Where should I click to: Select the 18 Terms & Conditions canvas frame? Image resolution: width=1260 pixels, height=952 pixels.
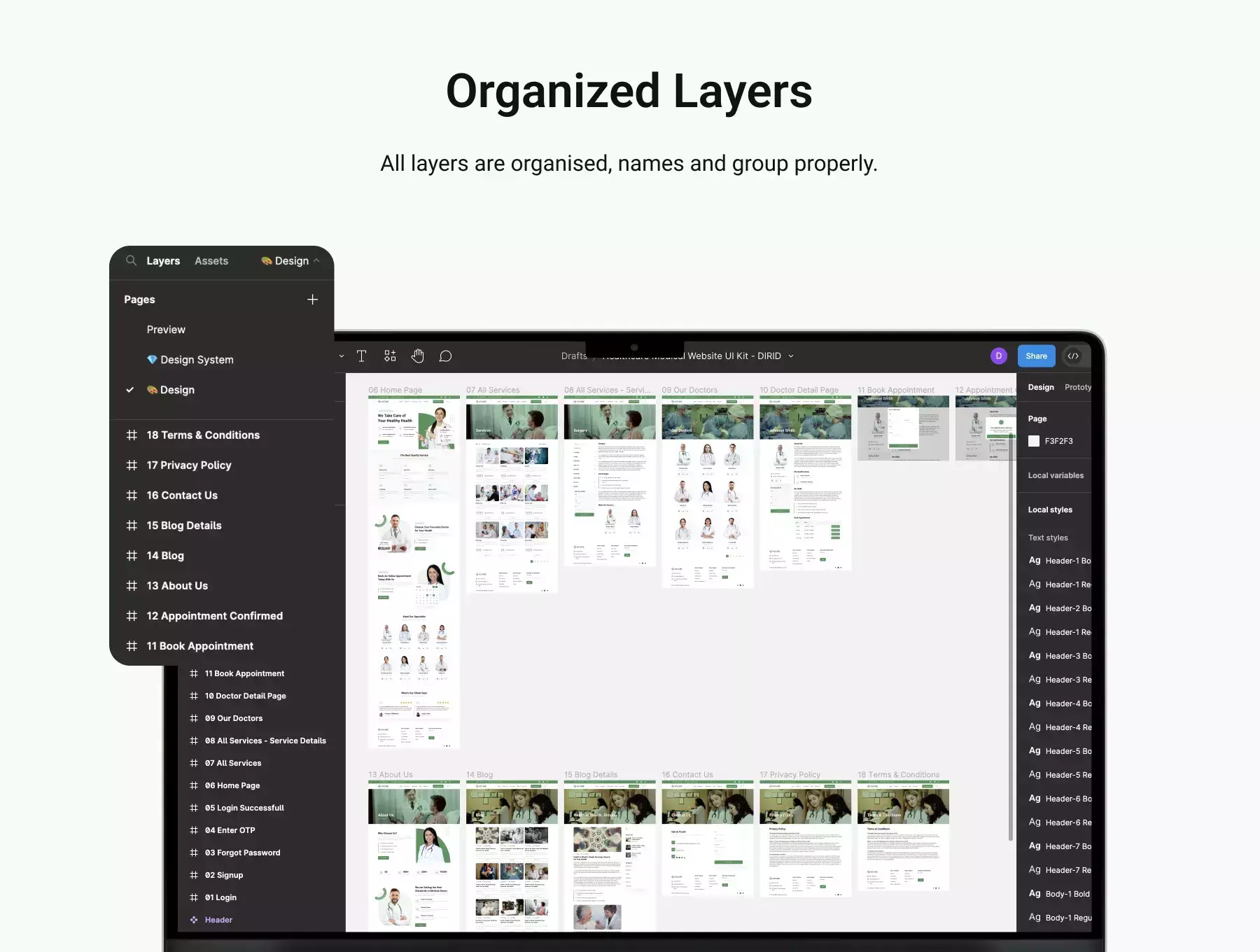click(x=903, y=835)
